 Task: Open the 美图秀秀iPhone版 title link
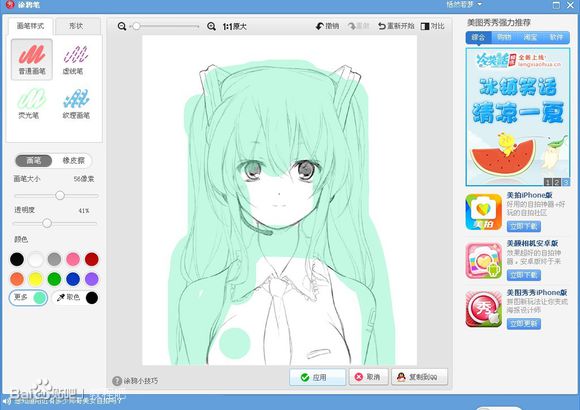pos(537,292)
